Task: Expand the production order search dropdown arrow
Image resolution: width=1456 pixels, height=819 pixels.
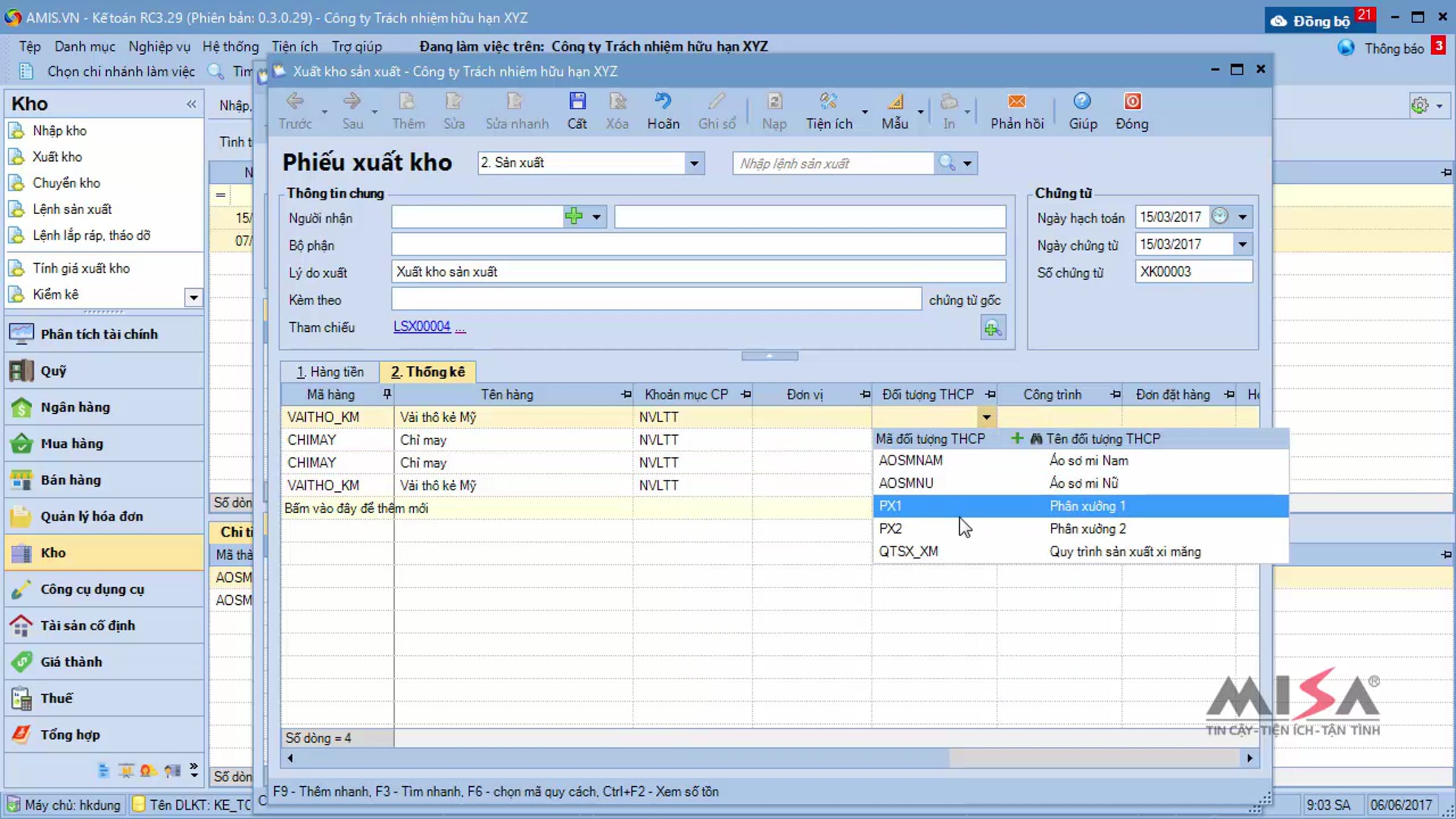Action: (x=967, y=163)
